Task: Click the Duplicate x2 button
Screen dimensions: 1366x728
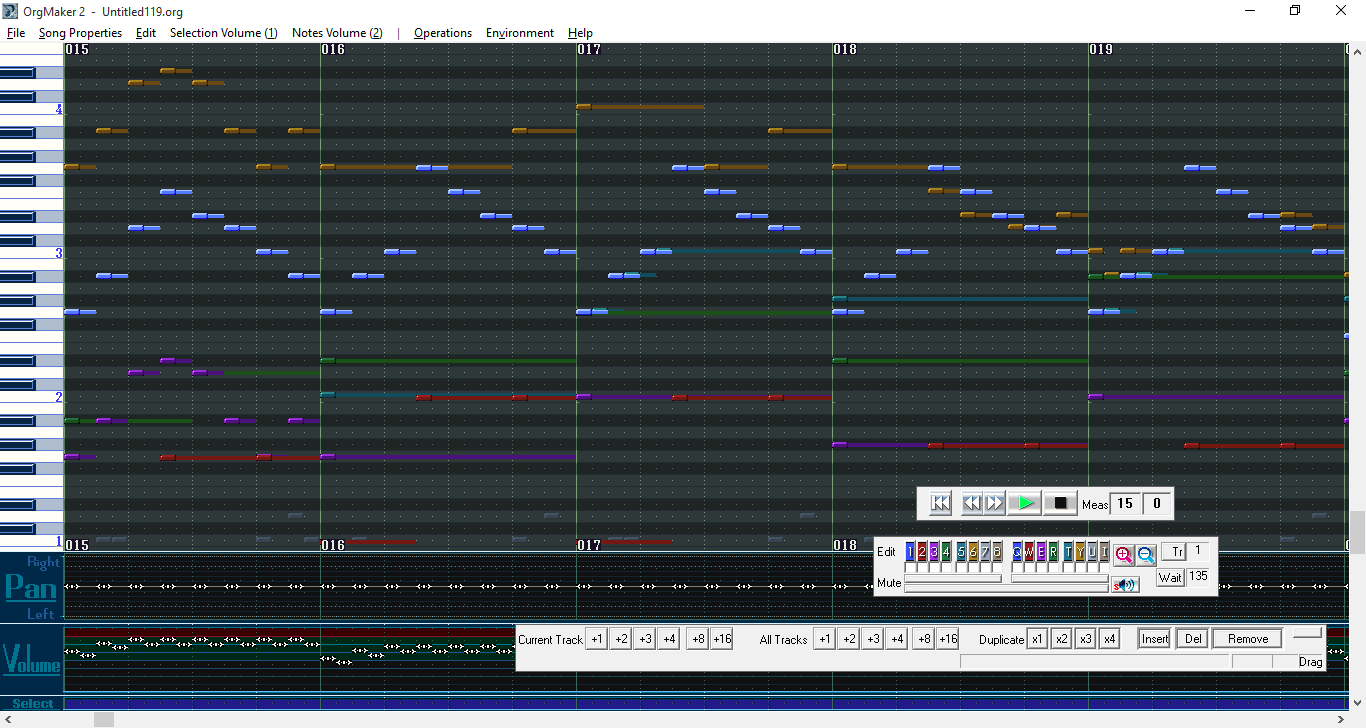Action: click(1061, 639)
